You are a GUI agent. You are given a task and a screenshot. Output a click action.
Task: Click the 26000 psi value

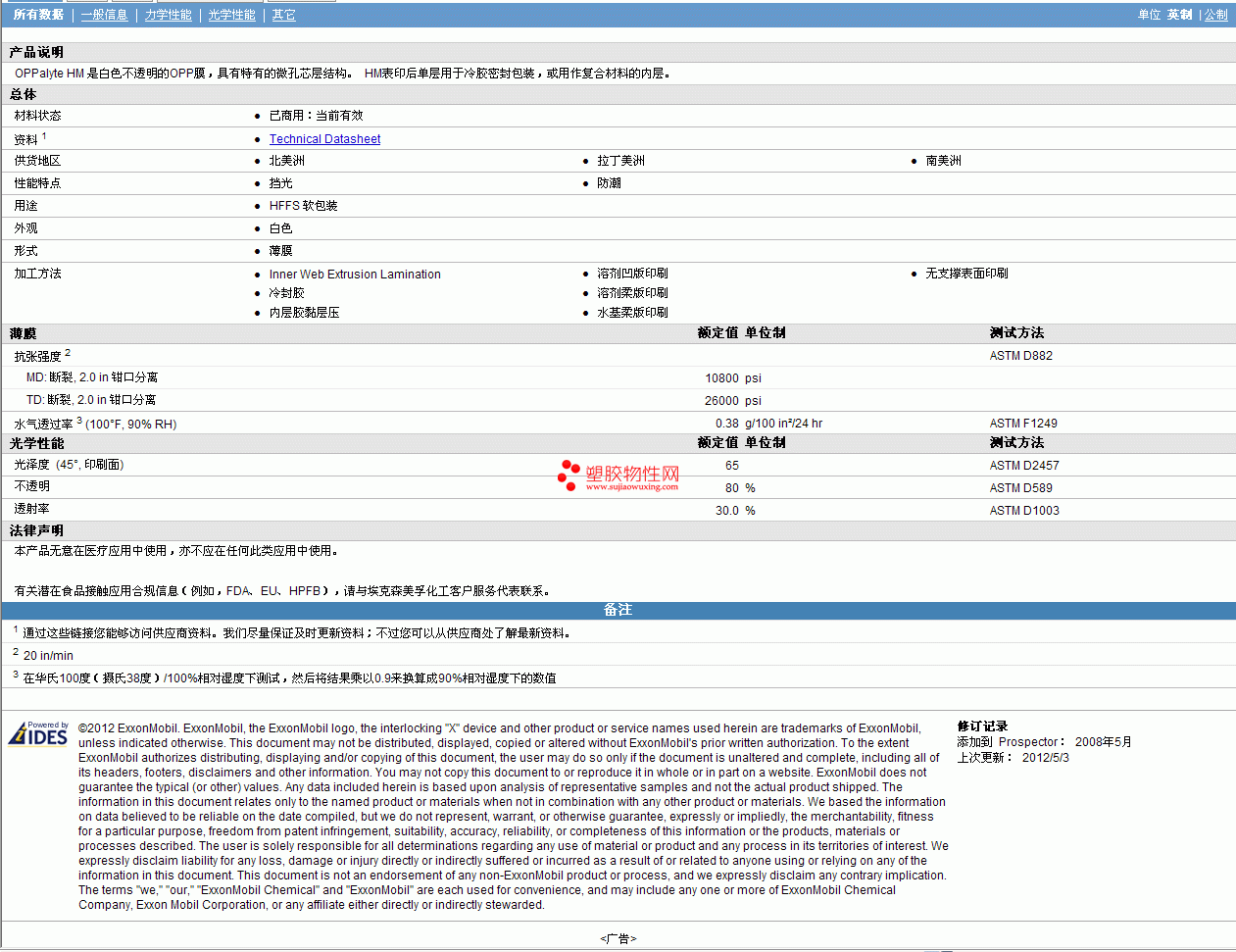[733, 401]
